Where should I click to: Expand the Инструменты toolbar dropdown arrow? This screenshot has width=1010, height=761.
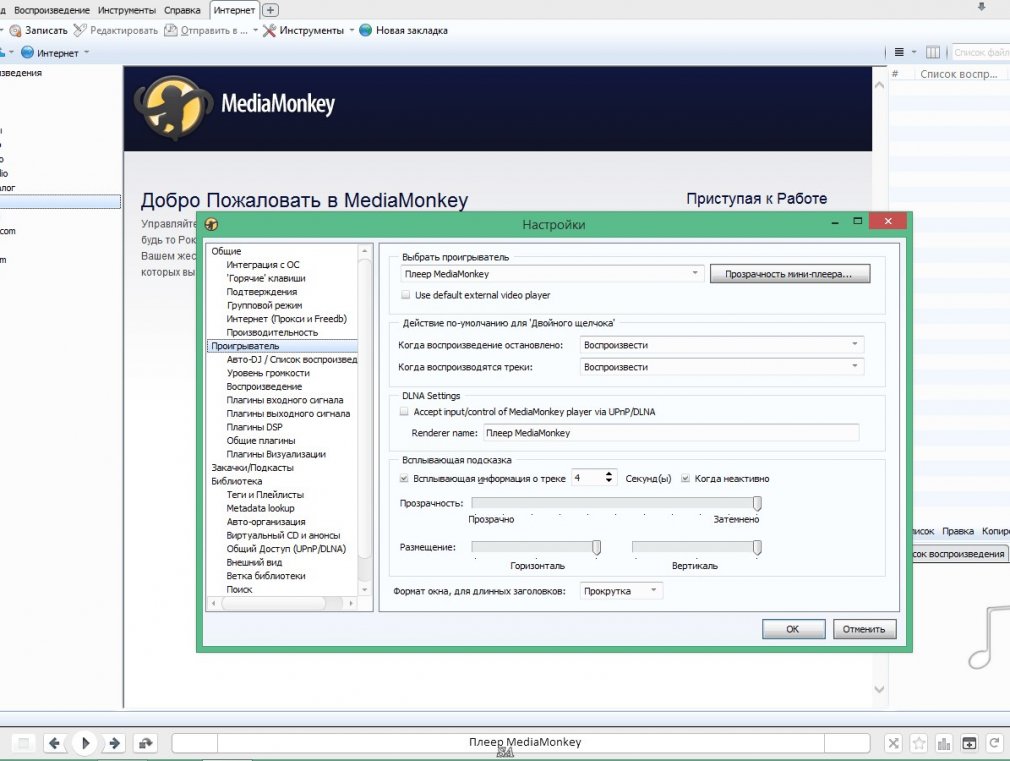click(x=352, y=30)
